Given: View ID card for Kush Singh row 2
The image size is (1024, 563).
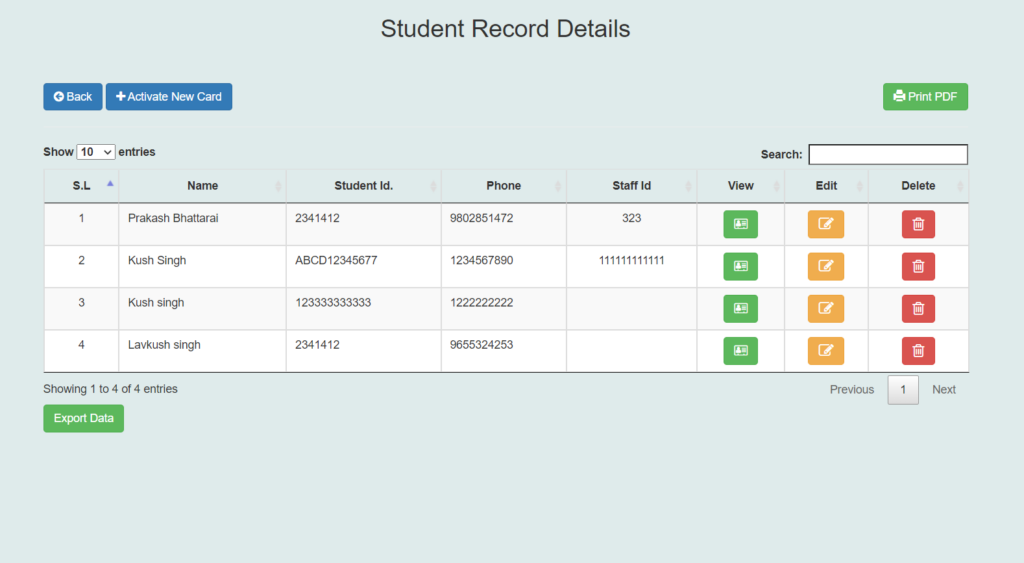Looking at the screenshot, I should coord(740,266).
